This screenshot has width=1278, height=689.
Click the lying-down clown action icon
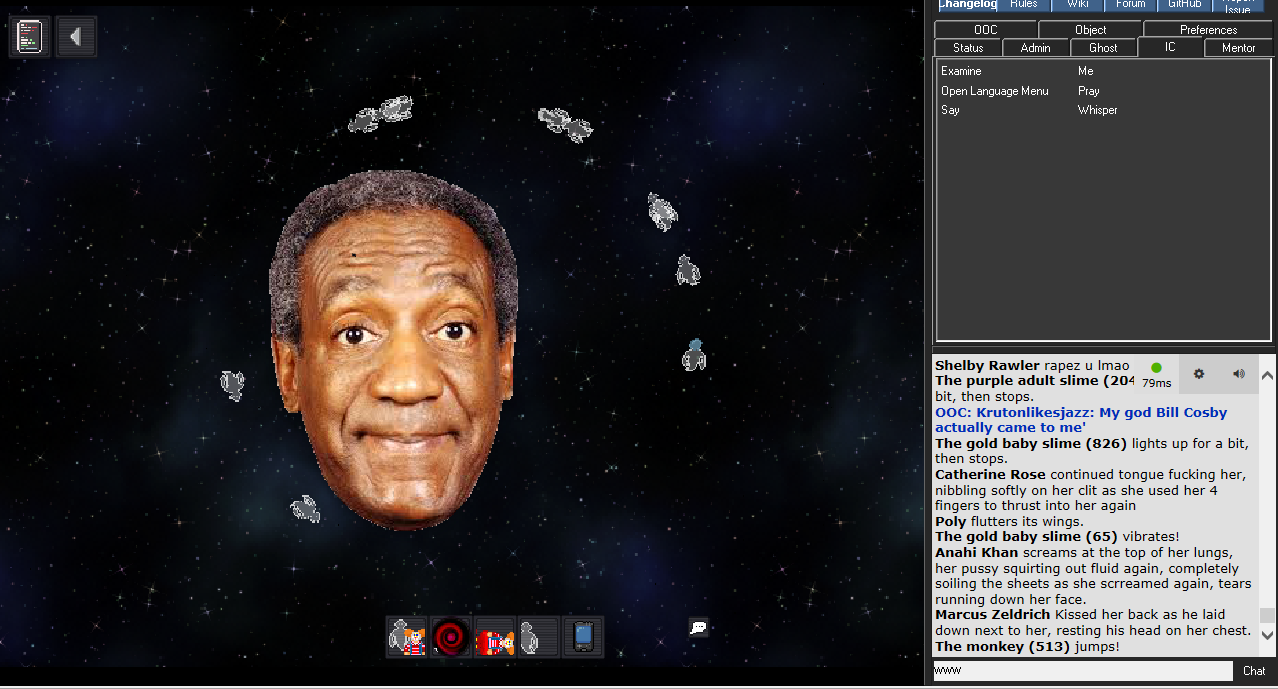click(495, 638)
